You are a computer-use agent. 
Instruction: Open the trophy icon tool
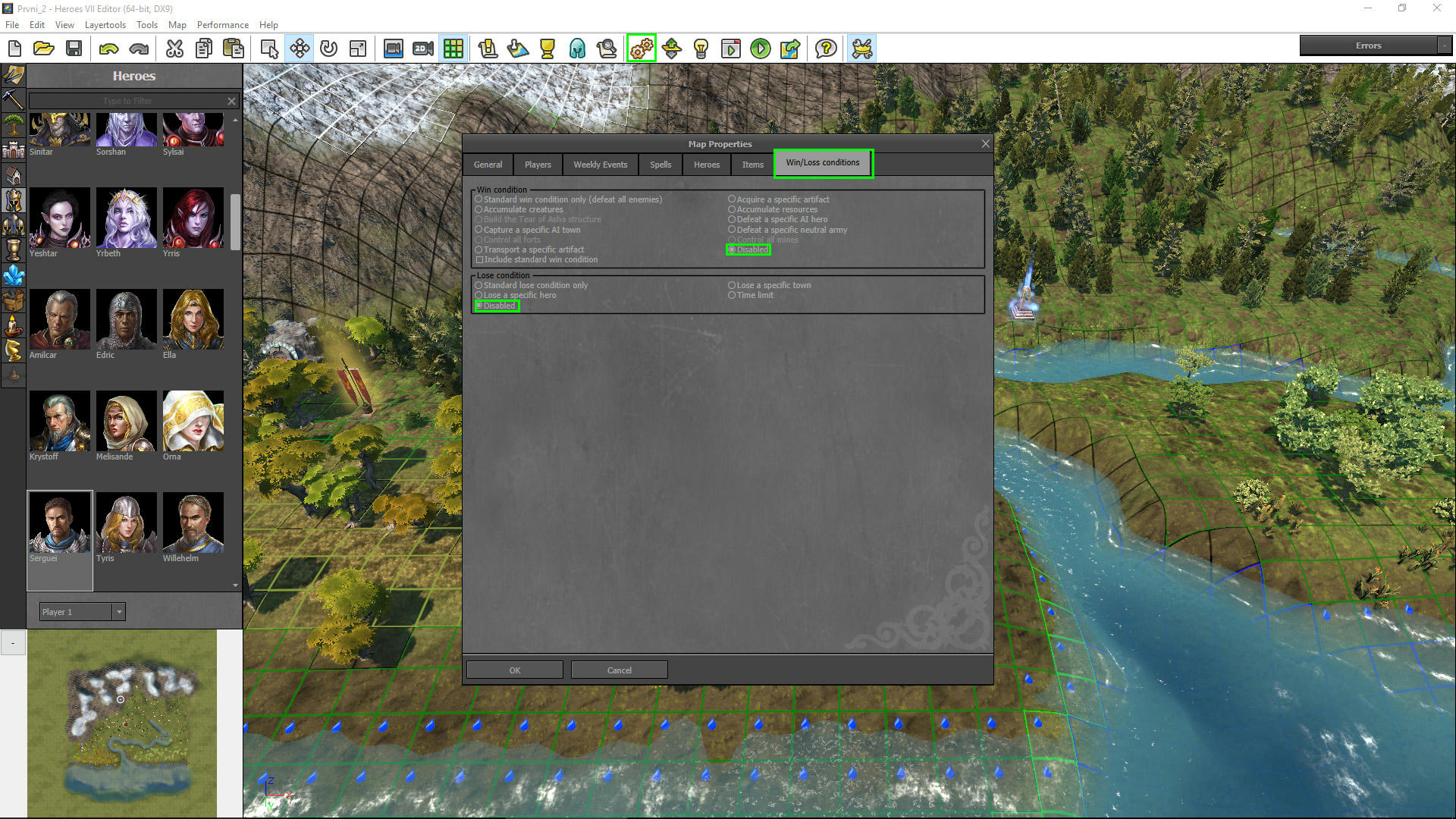coord(548,49)
